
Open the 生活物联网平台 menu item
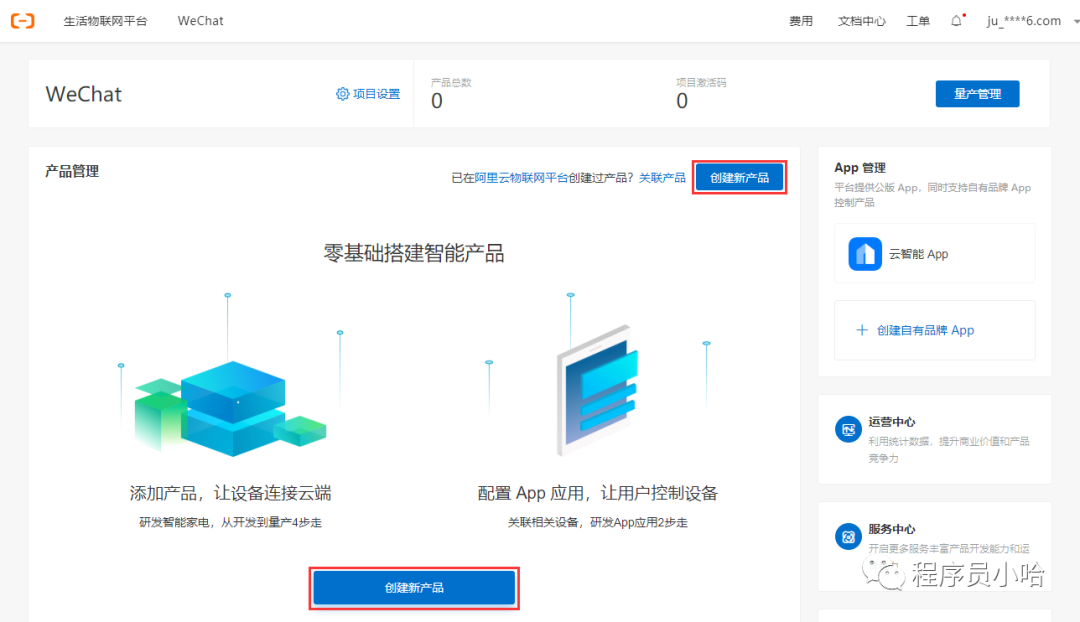click(x=105, y=21)
